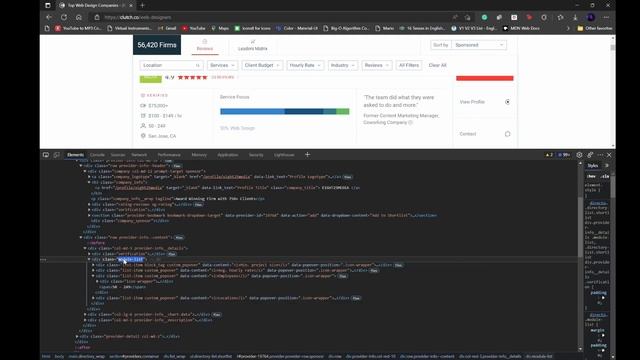The width and height of the screenshot is (640, 360).
Task: Toggle the :hov element state button
Action: tap(591, 176)
